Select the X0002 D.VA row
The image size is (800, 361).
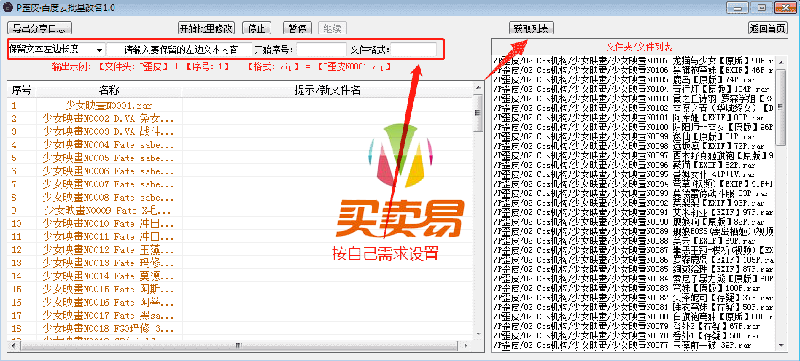point(241,118)
